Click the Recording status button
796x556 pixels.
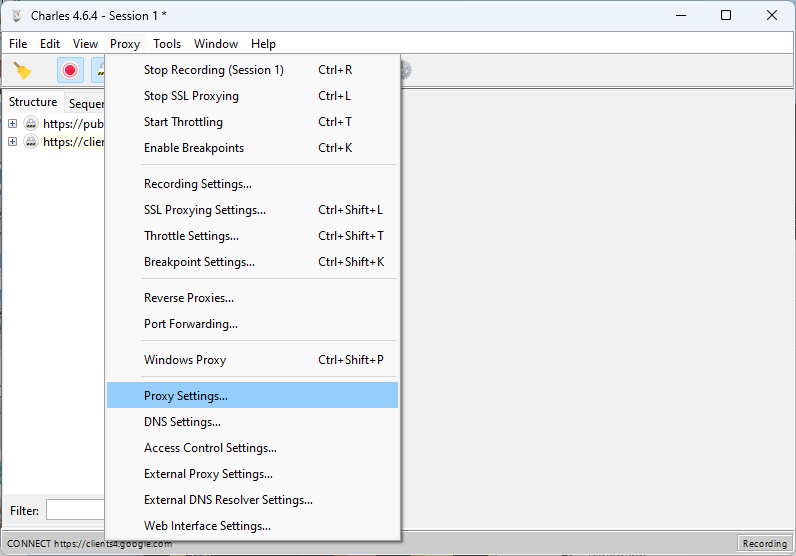(x=765, y=543)
